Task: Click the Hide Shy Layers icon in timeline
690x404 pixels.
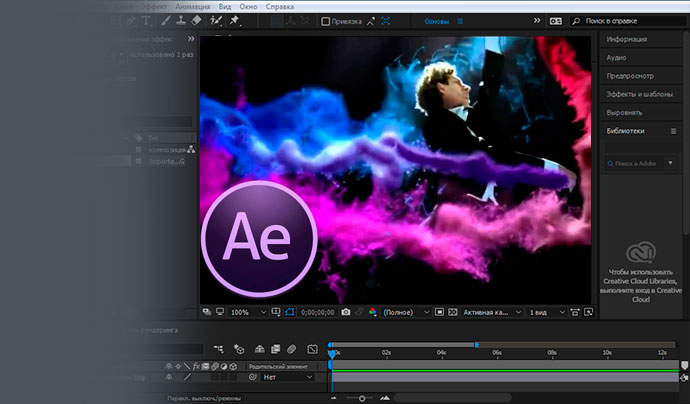Action: (259, 349)
